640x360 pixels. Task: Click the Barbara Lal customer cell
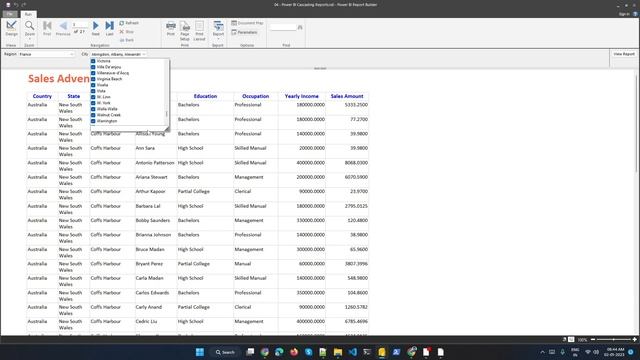(x=156, y=209)
